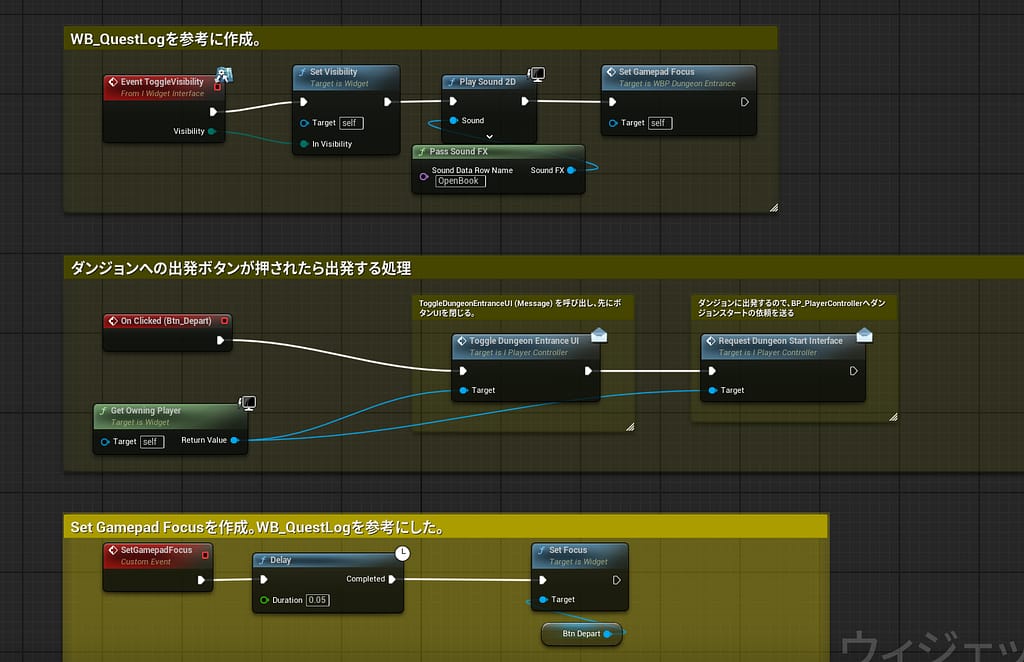Click the clock icon on the Delay node
Screen dimensions: 1024x662
(x=402, y=552)
